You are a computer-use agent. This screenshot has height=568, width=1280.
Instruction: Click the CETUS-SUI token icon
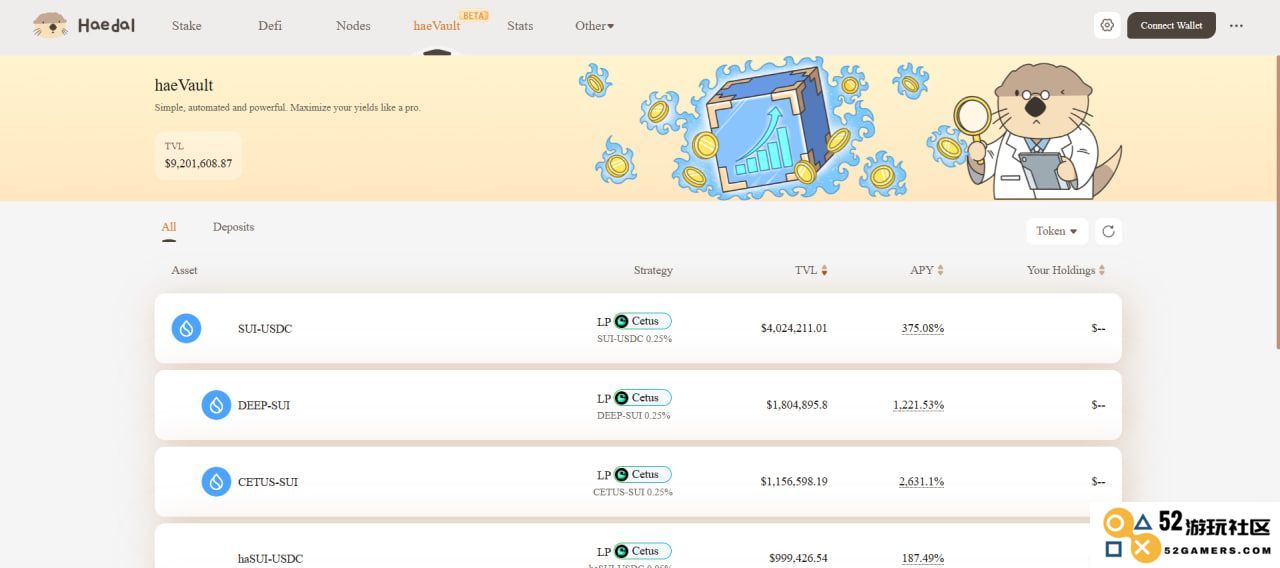(x=216, y=482)
